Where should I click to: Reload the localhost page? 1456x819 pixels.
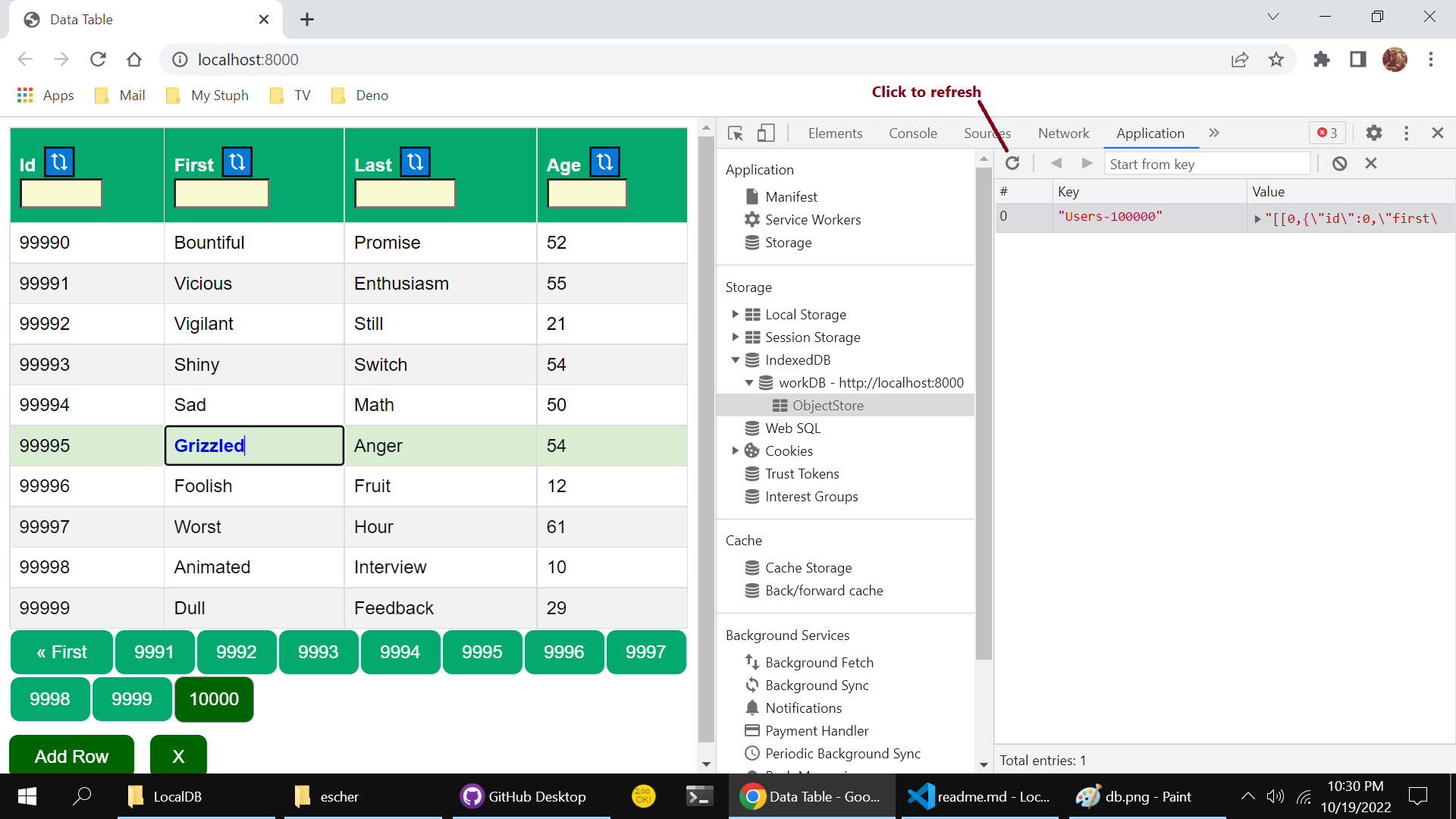98,59
